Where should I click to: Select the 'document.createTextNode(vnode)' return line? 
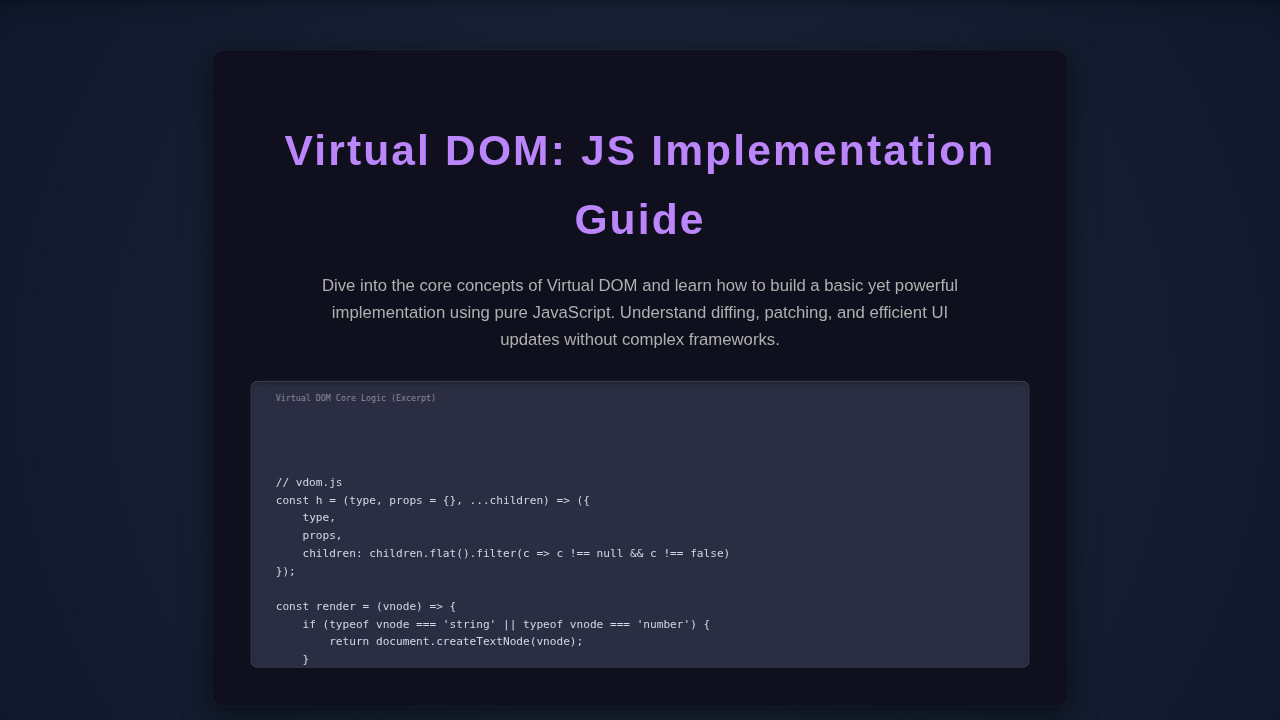(455, 641)
